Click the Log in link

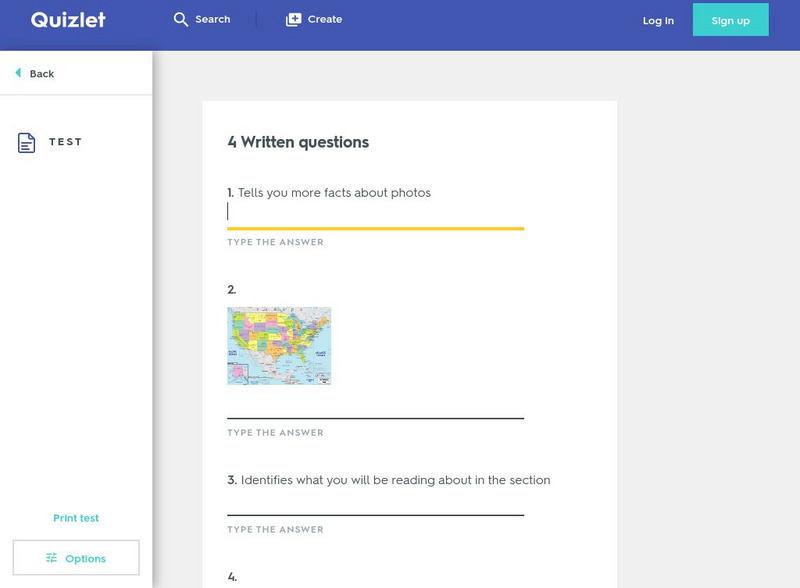658,20
